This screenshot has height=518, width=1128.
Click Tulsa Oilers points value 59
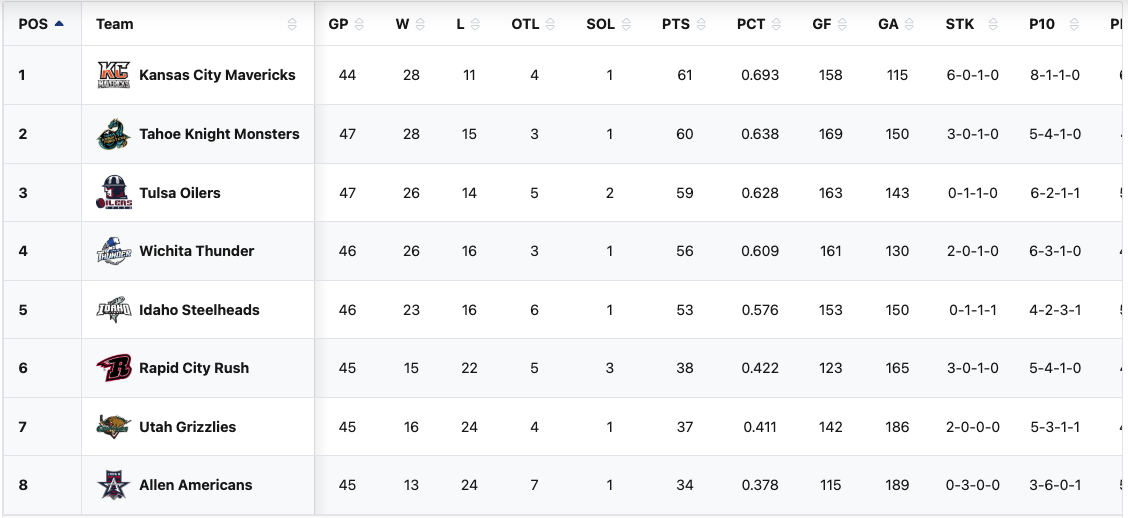point(685,193)
